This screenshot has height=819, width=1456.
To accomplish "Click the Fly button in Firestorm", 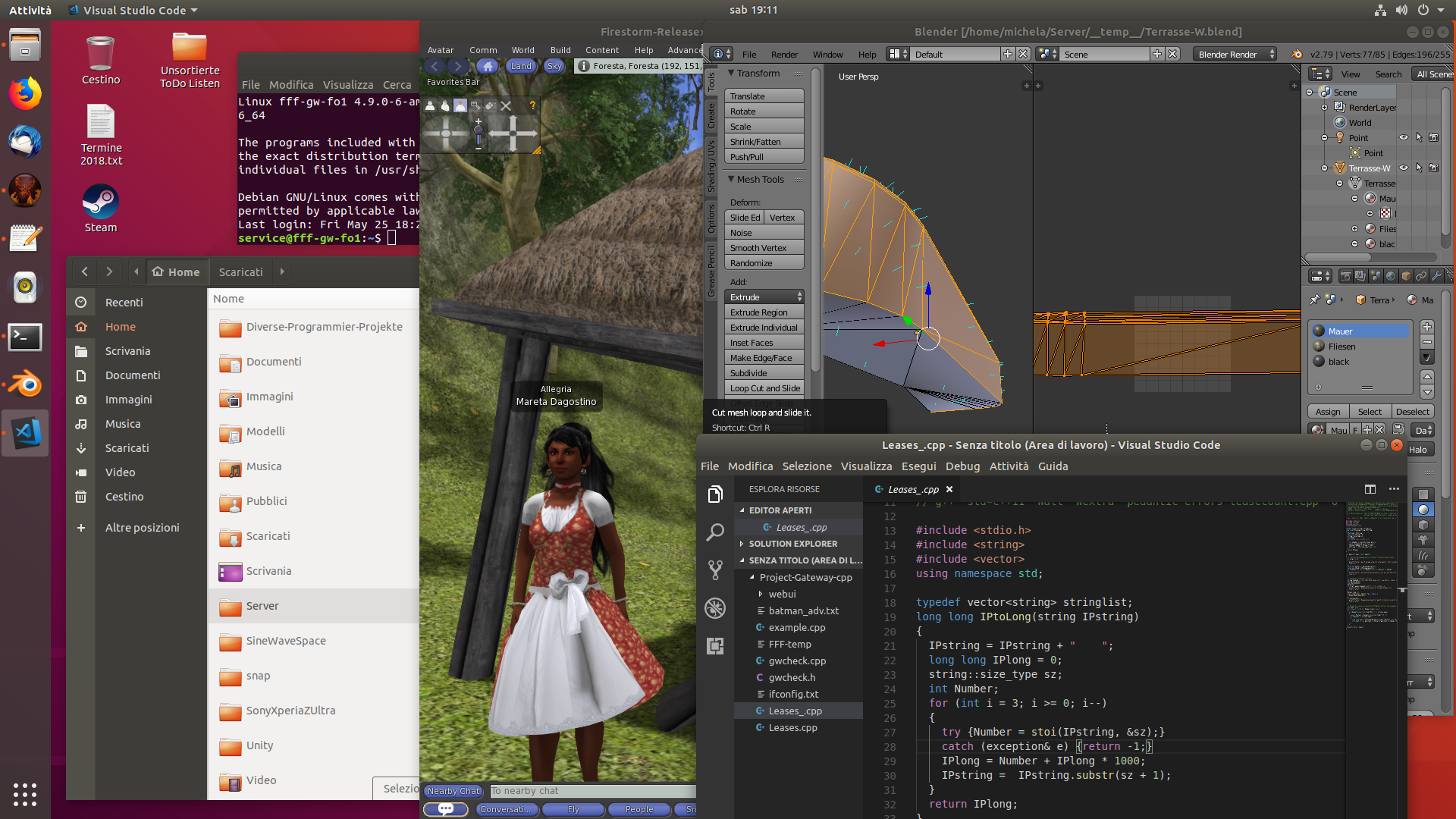I will 573,809.
